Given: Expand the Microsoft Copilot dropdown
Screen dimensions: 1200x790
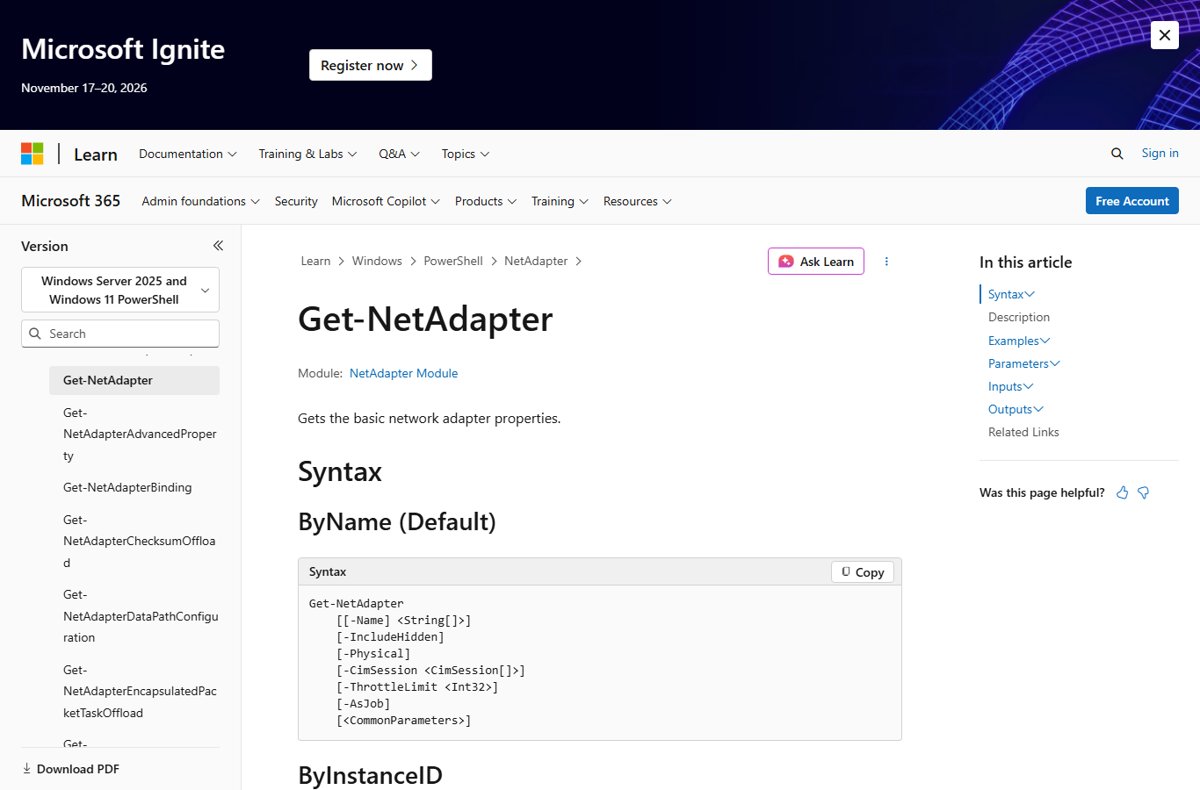Looking at the screenshot, I should click(386, 201).
